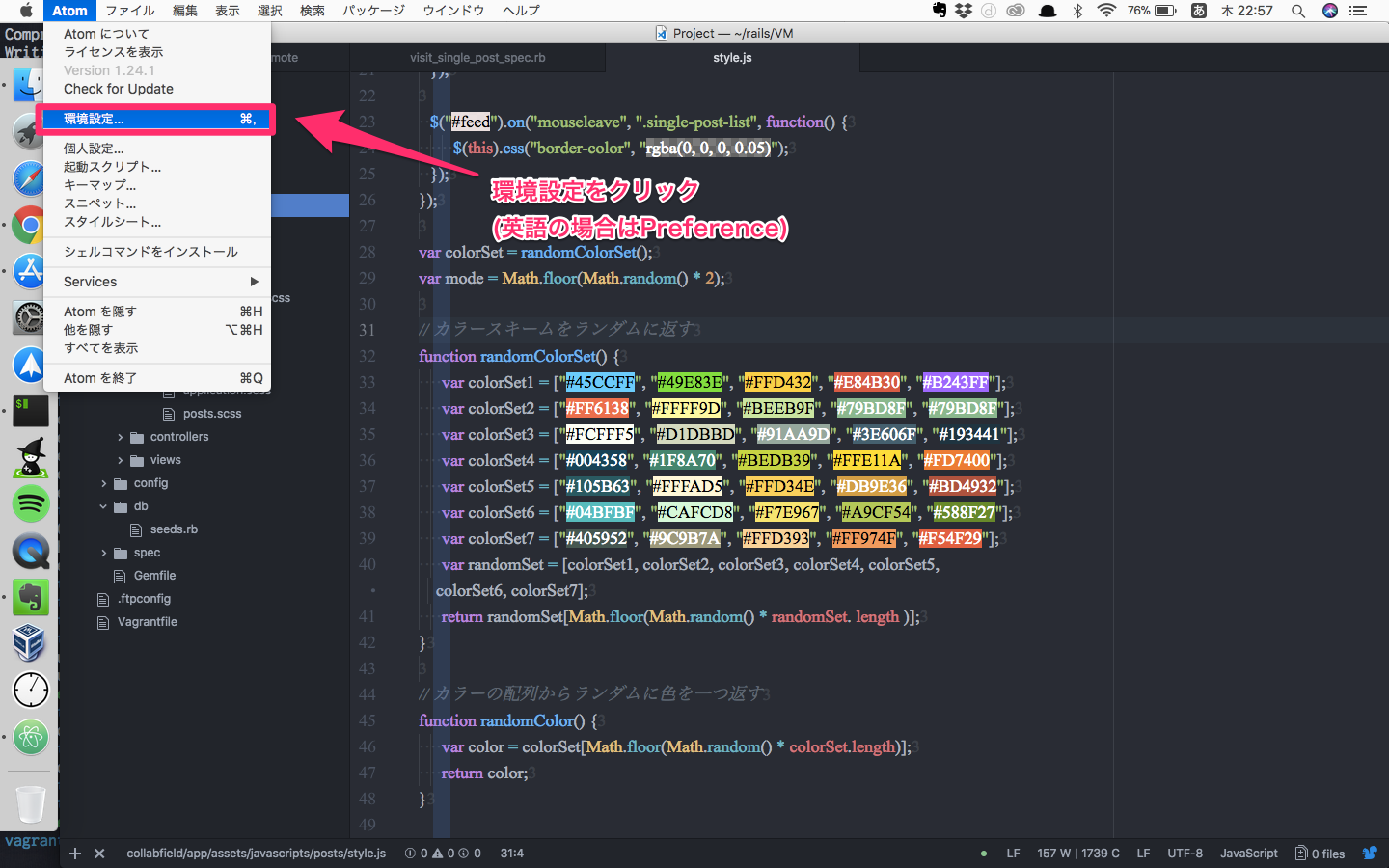1389x868 pixels.
Task: Click the plus icon in status bar
Action: tap(75, 854)
